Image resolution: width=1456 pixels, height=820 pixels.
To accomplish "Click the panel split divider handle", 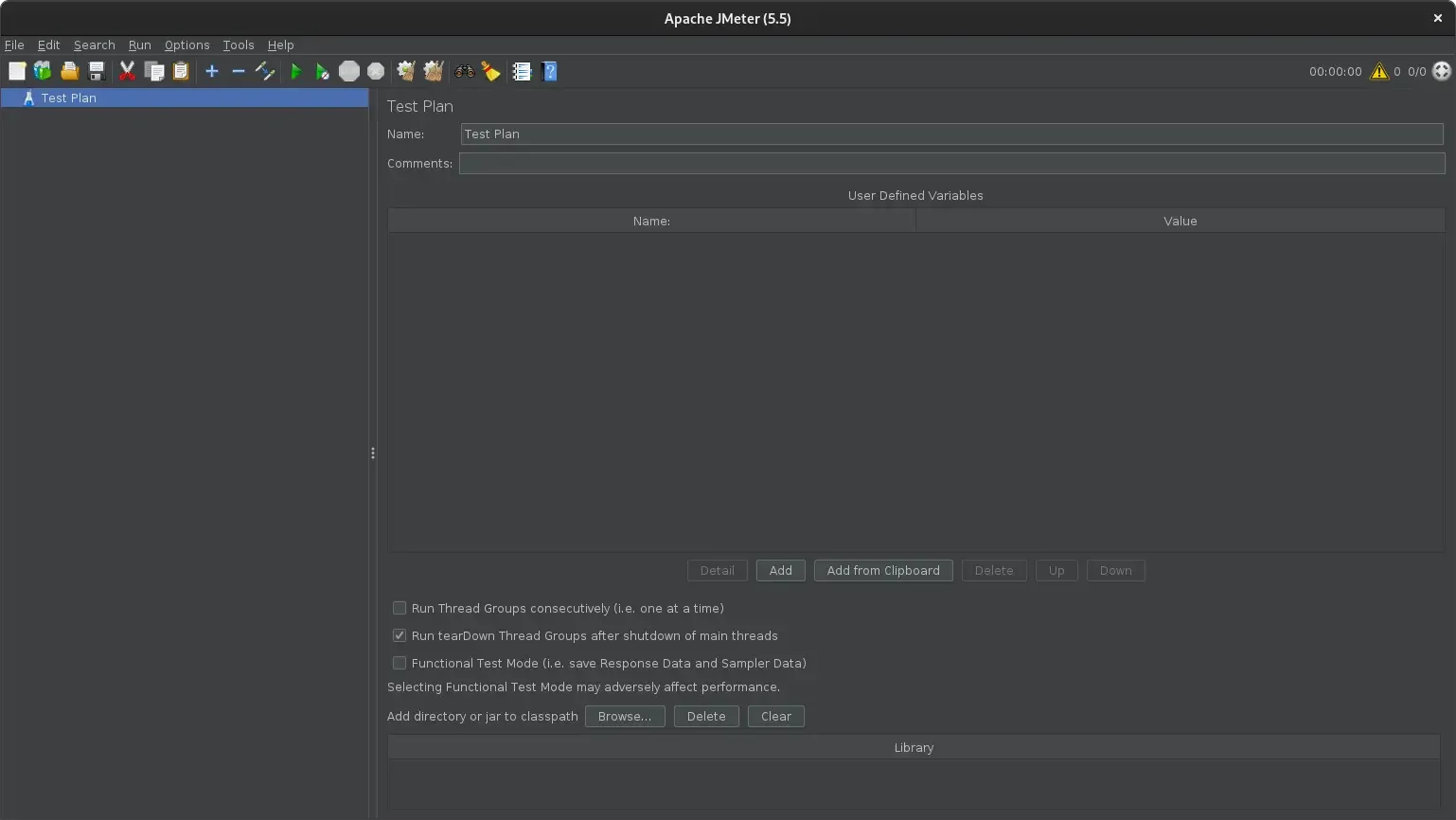I will coord(373,454).
